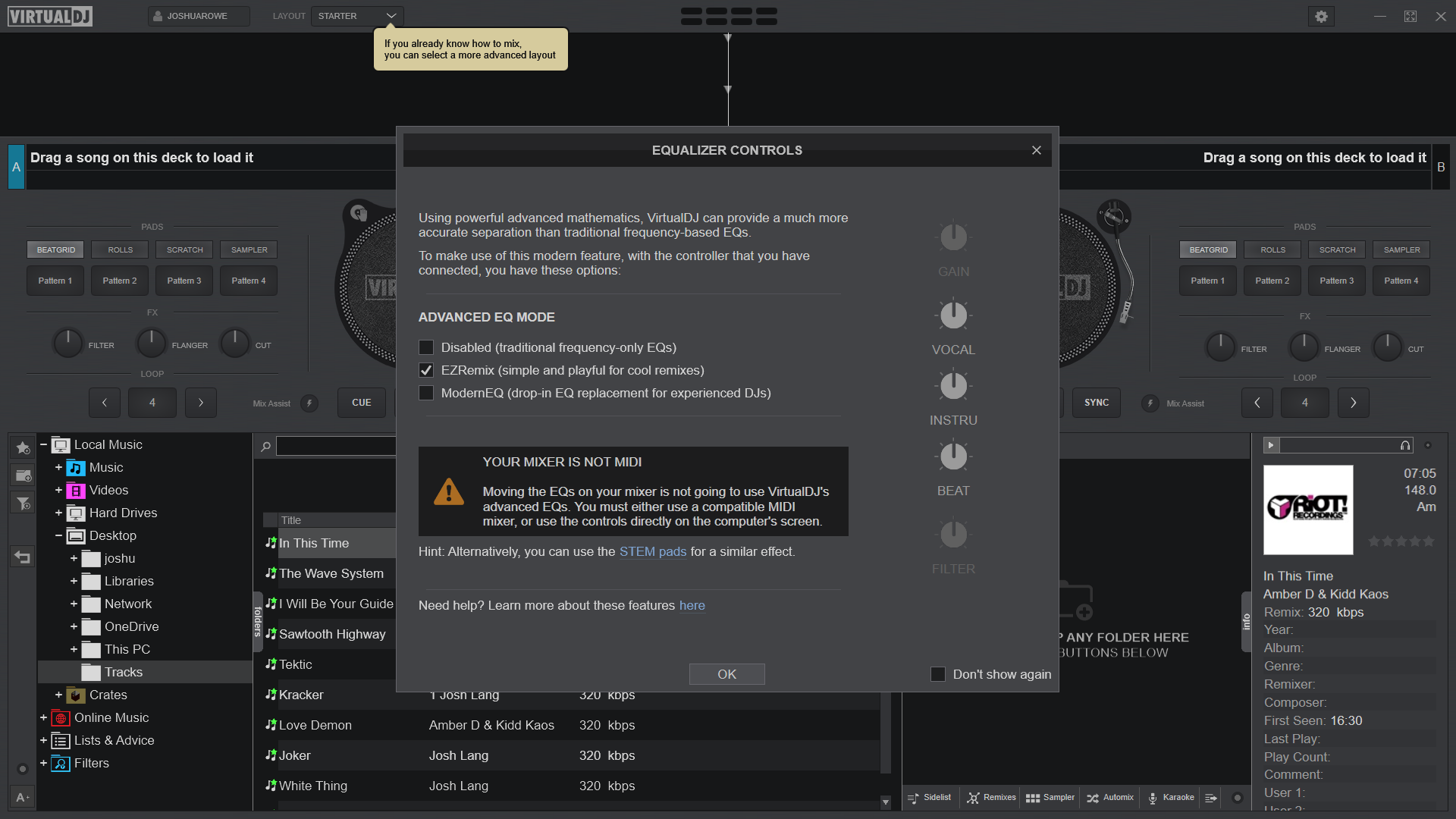Expand the Crates node

tap(58, 695)
